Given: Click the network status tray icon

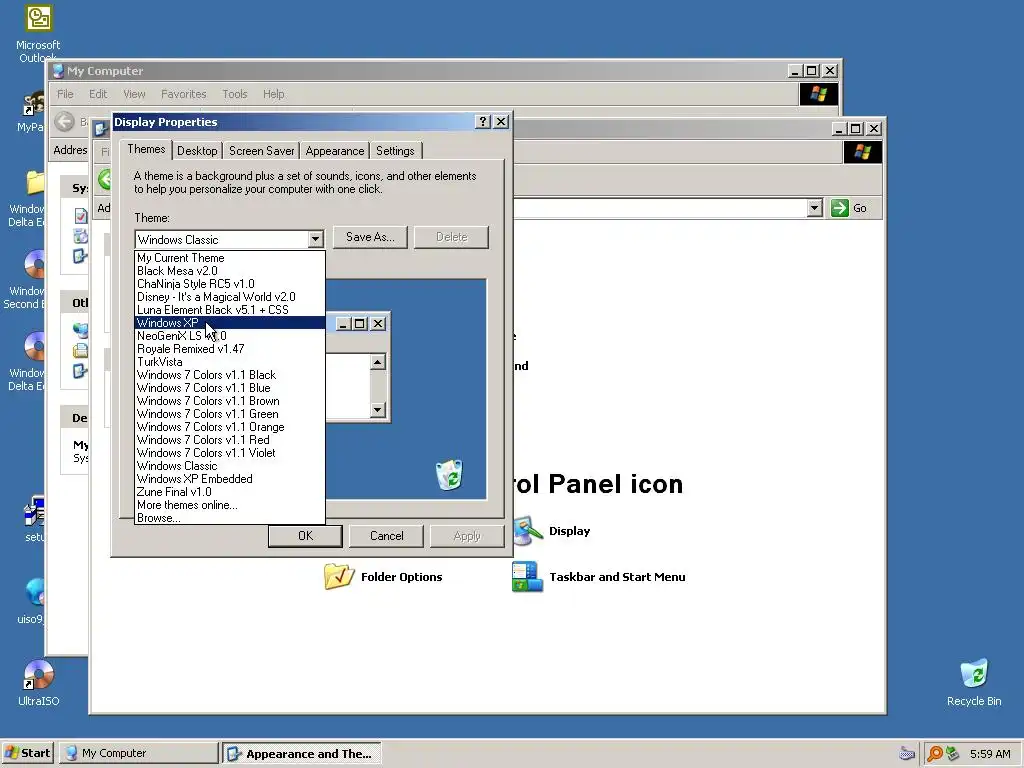Looking at the screenshot, I should (x=952, y=754).
